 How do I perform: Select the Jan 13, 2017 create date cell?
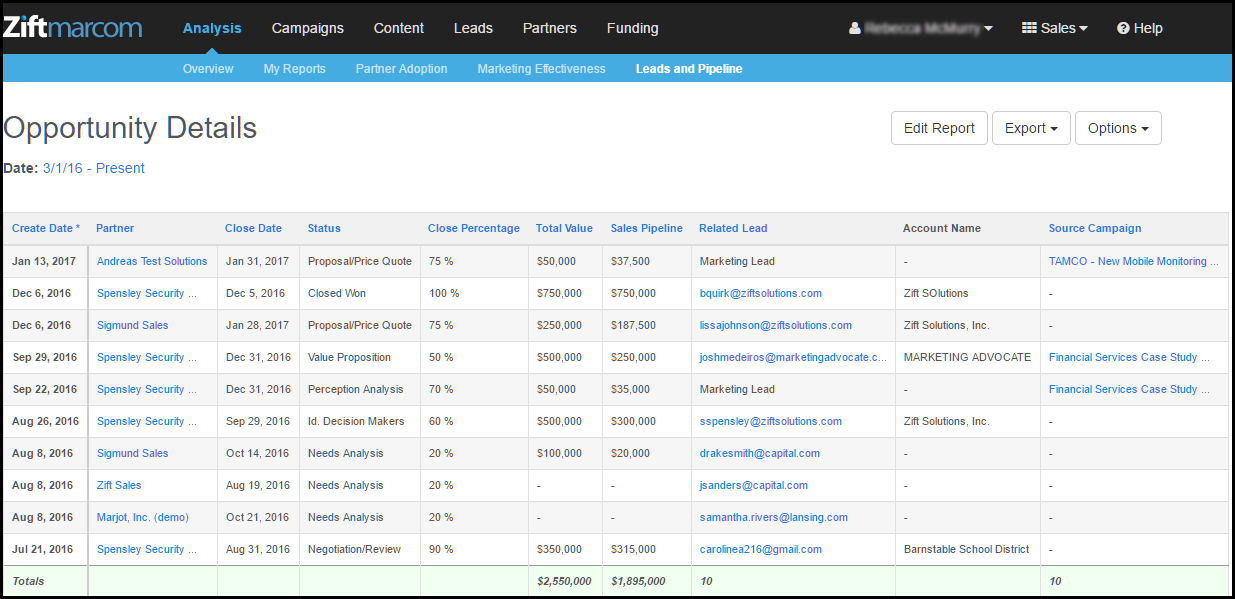45,261
